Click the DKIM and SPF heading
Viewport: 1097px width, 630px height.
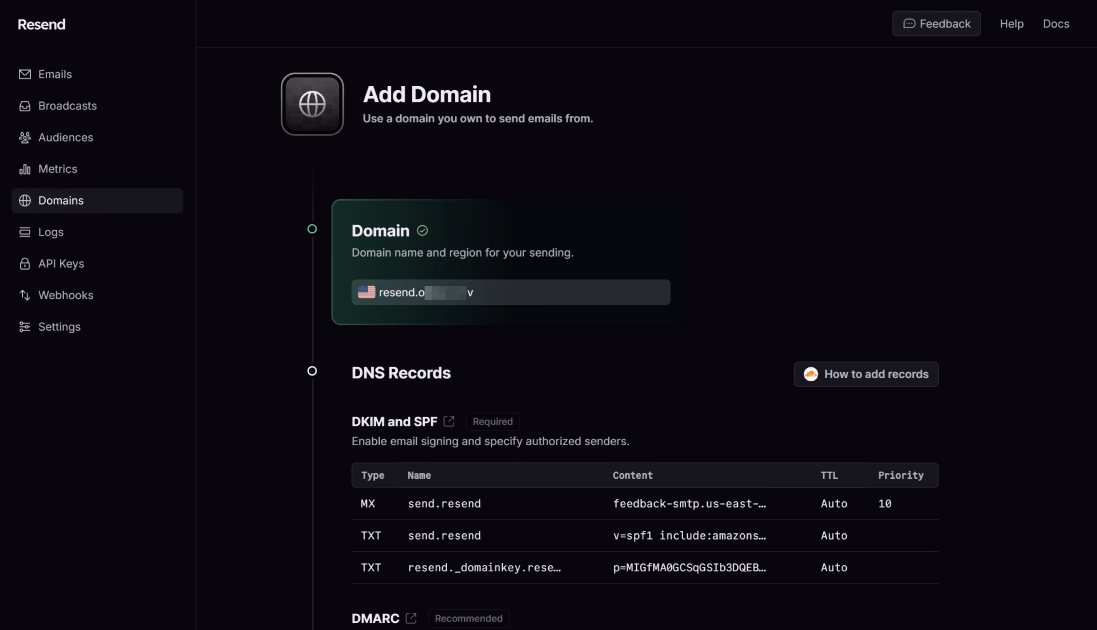point(394,421)
